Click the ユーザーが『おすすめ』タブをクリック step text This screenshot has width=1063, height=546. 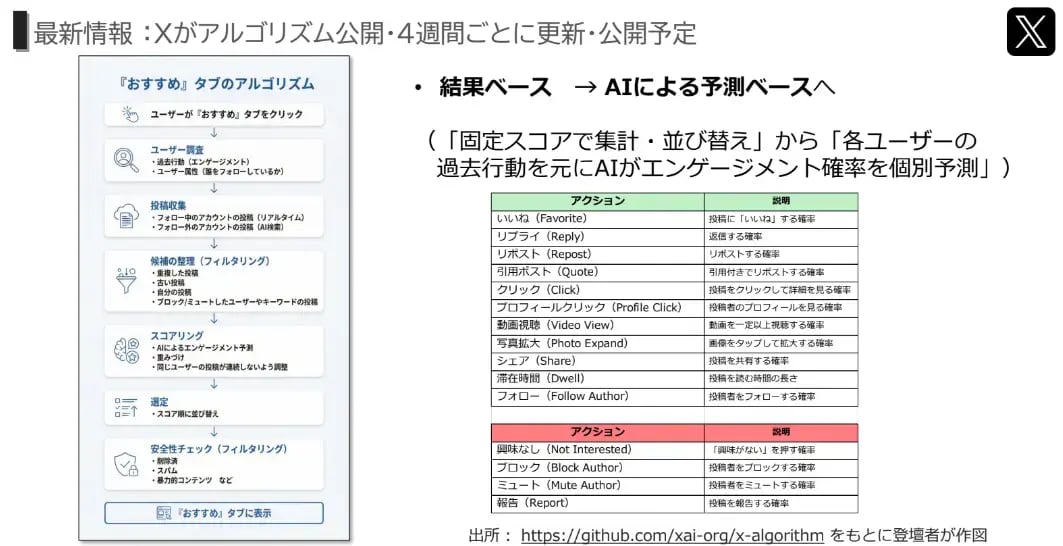tap(226, 114)
